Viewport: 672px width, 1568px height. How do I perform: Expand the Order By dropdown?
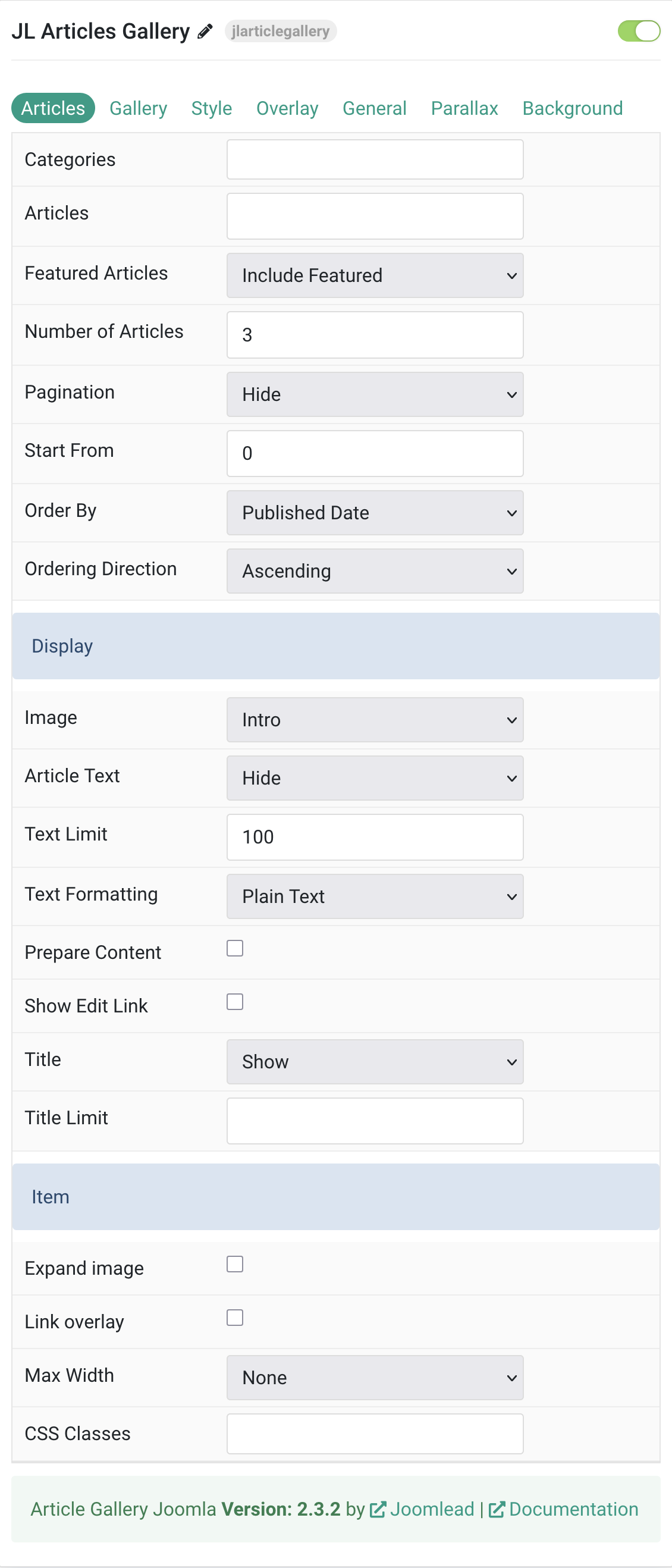click(375, 513)
